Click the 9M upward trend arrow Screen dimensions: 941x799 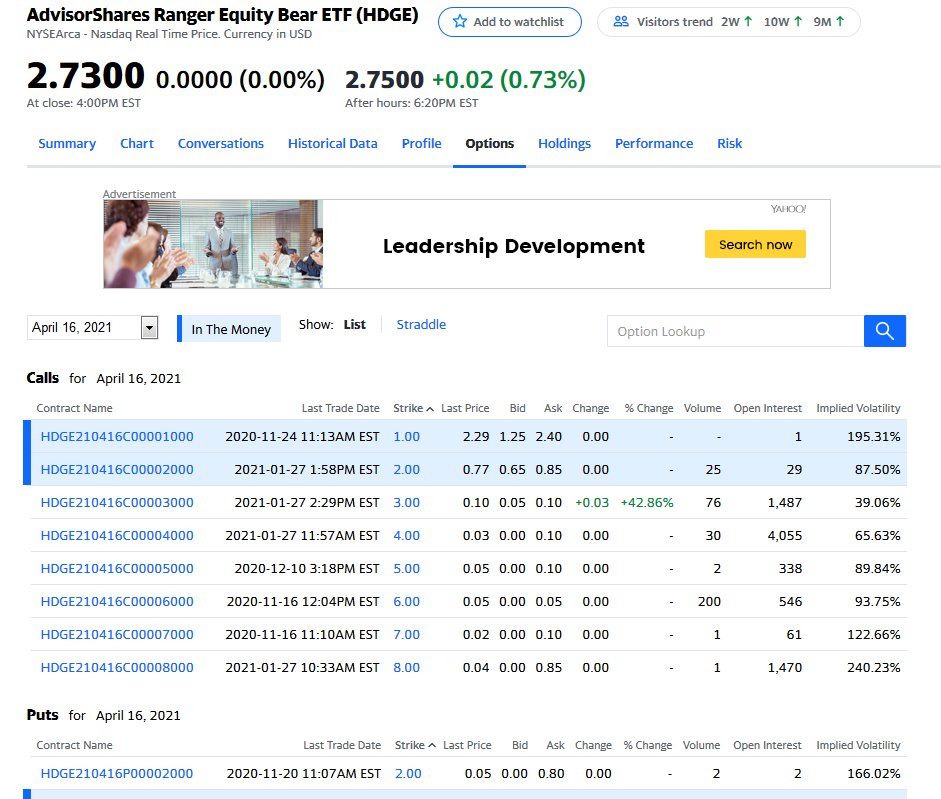click(x=840, y=22)
